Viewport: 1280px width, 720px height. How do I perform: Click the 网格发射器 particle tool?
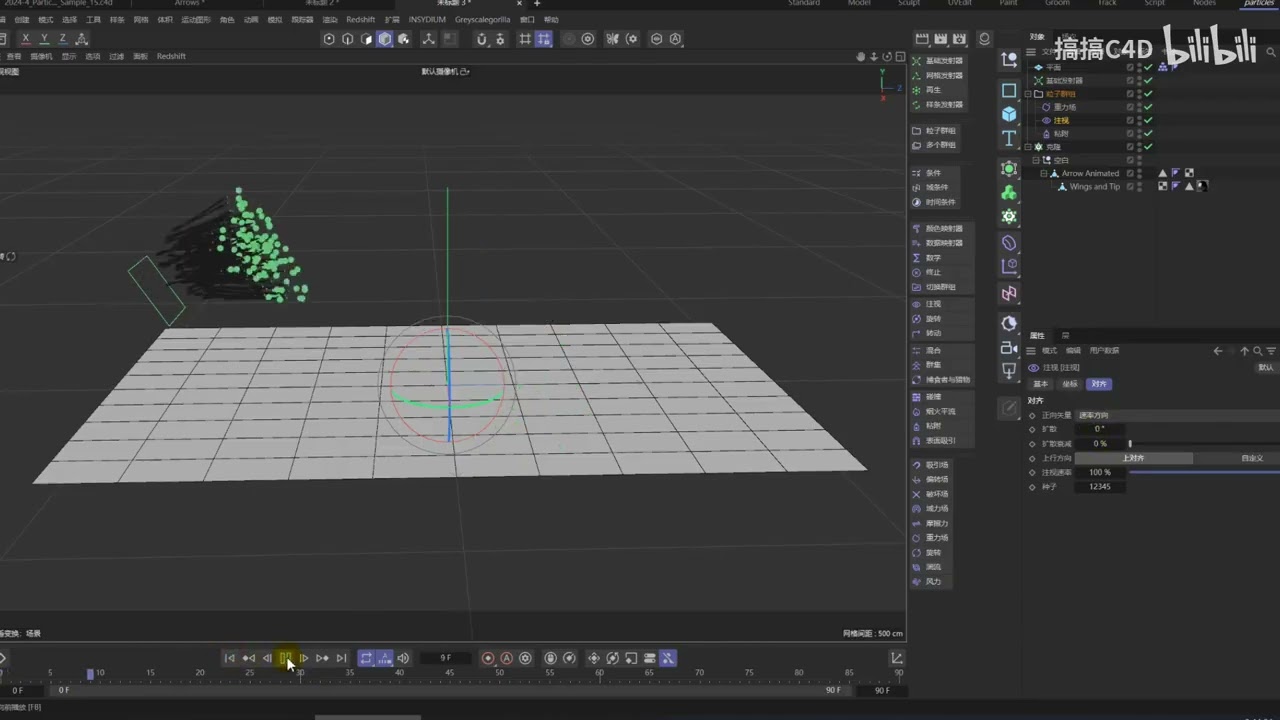tap(938, 75)
